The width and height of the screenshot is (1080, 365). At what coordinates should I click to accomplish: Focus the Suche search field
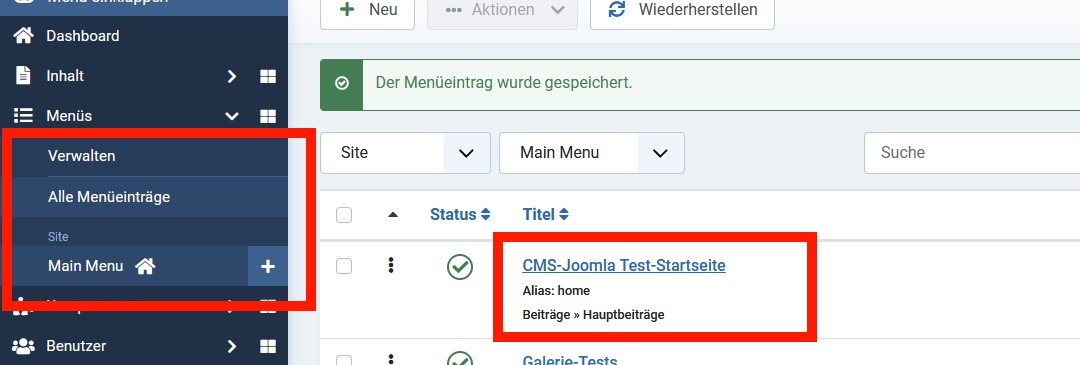(x=972, y=153)
